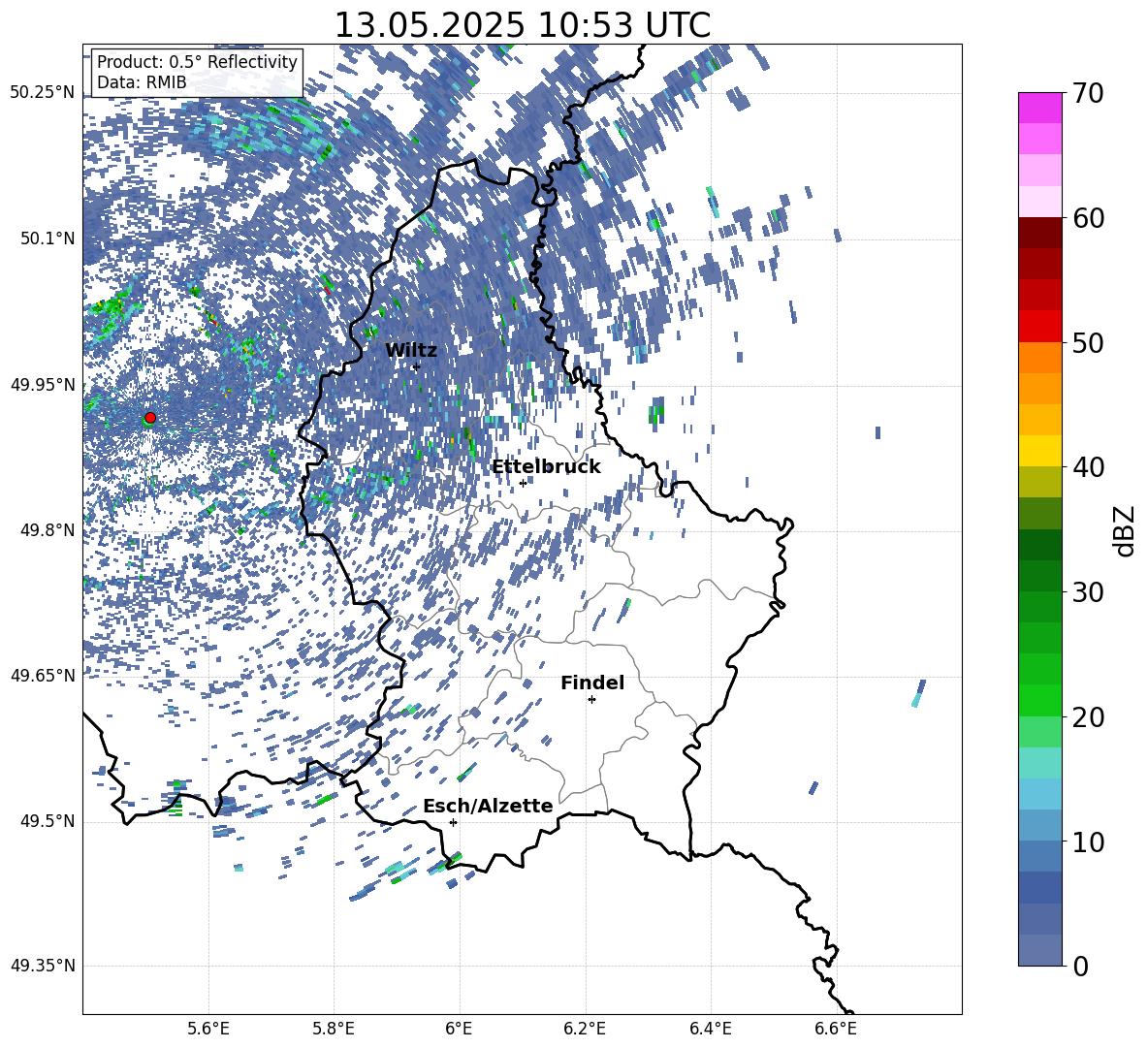Click the 6°E longitude label
1148x1048 pixels.
[x=459, y=1029]
